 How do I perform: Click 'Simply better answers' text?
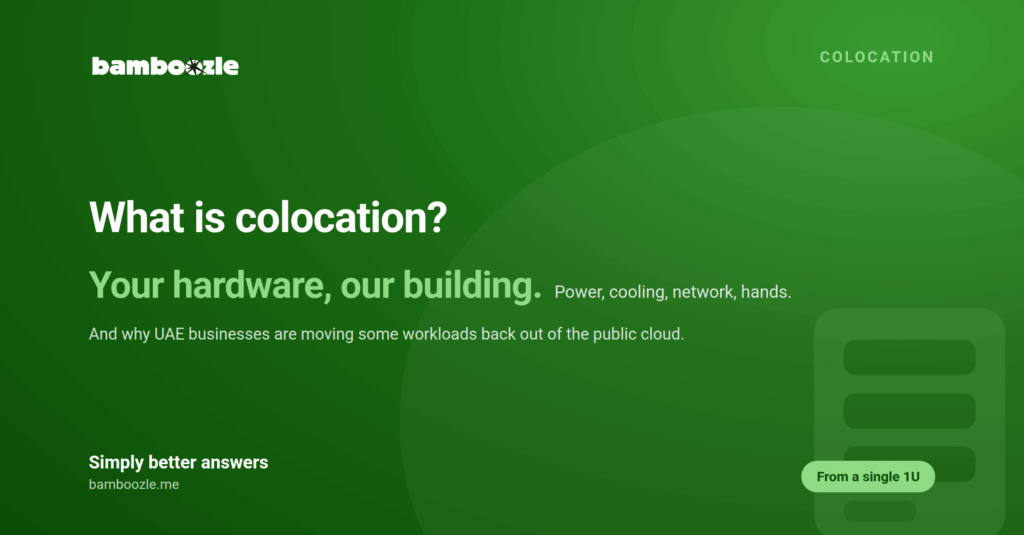[x=178, y=462]
